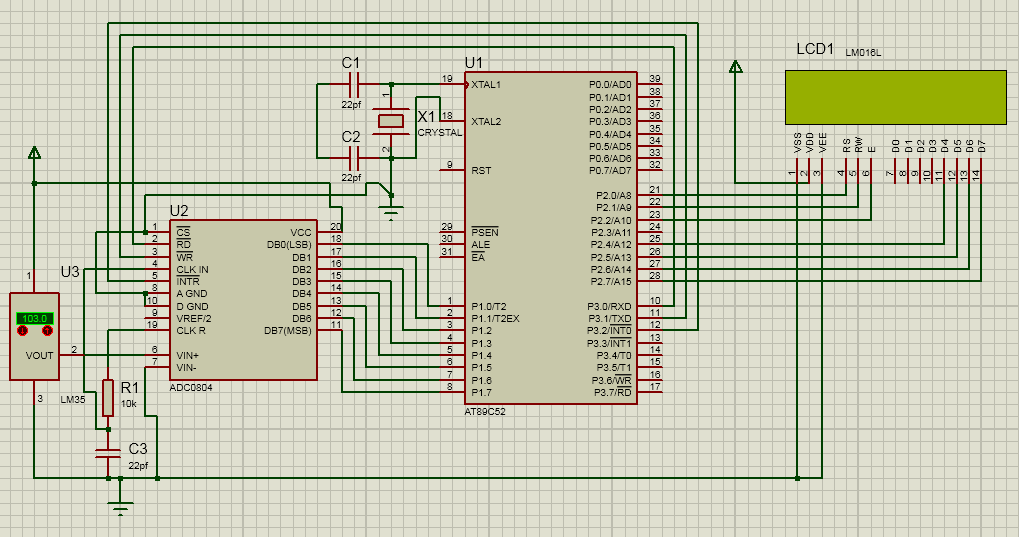This screenshot has width=1019, height=537.
Task: Select the AT89C52 microcontroller body
Action: pos(550,238)
